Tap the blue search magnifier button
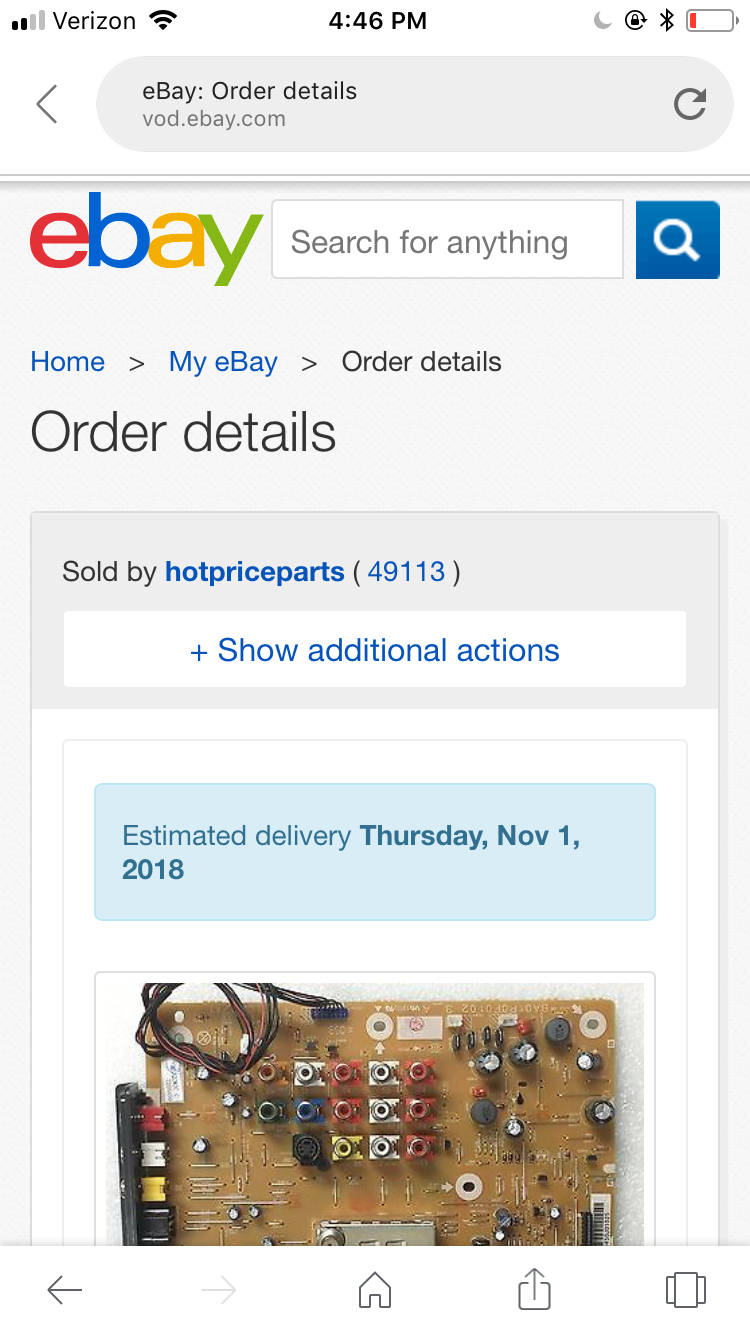 677,240
